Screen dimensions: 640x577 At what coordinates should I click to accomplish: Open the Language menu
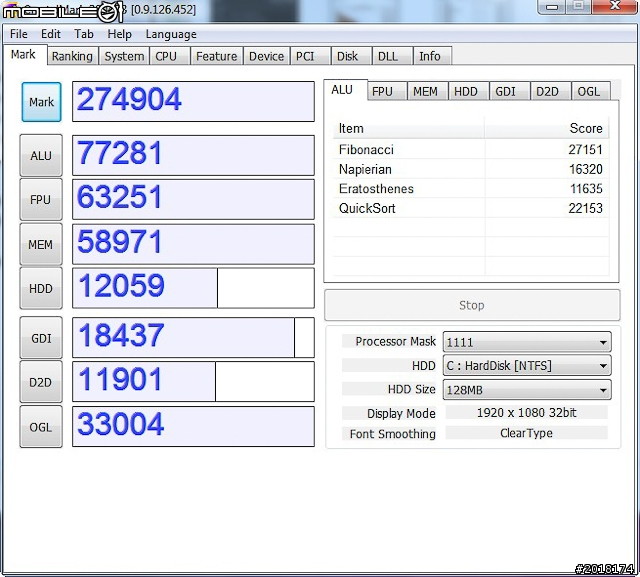pos(171,34)
